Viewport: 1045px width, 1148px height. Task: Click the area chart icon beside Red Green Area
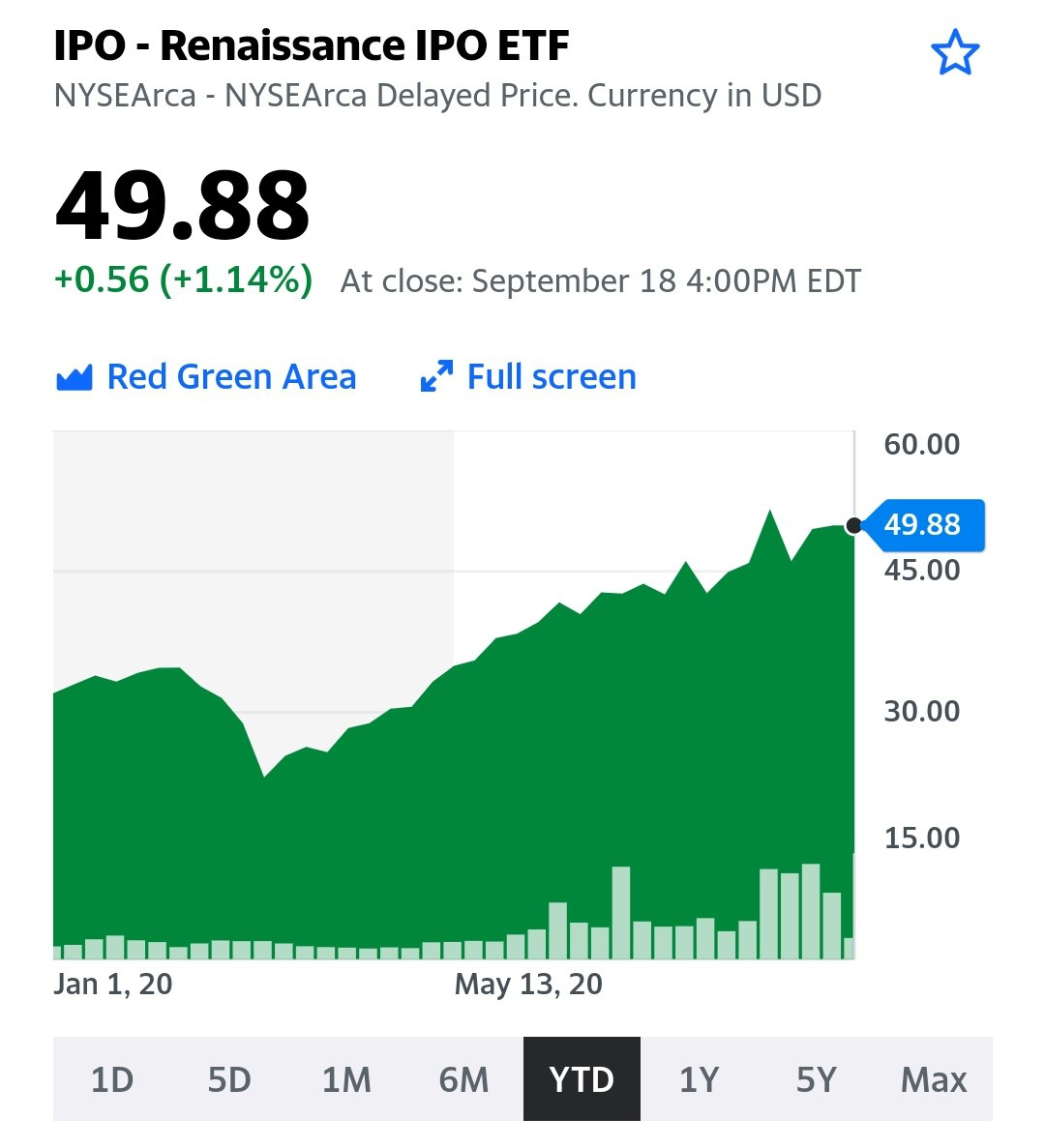[74, 378]
